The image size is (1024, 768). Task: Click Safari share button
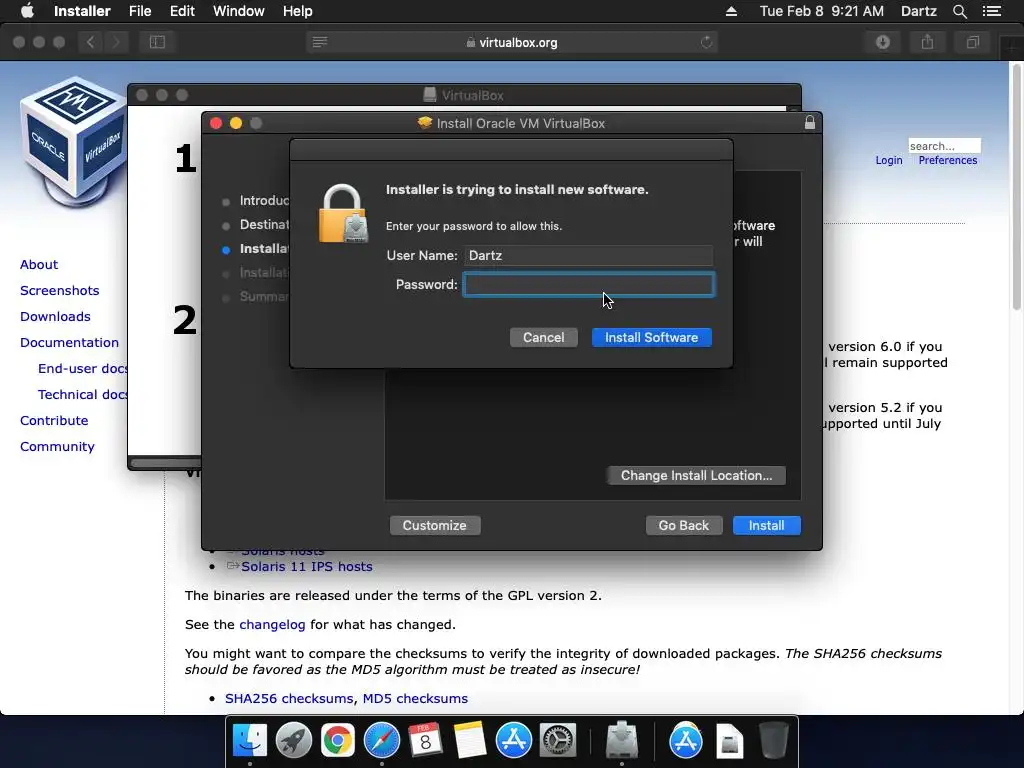927,42
